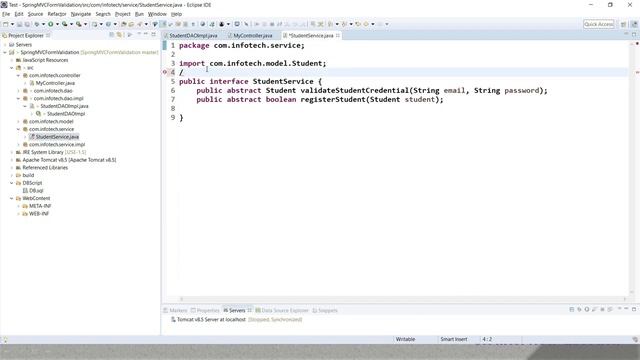Maximize the bottom Servers panel

634,309
